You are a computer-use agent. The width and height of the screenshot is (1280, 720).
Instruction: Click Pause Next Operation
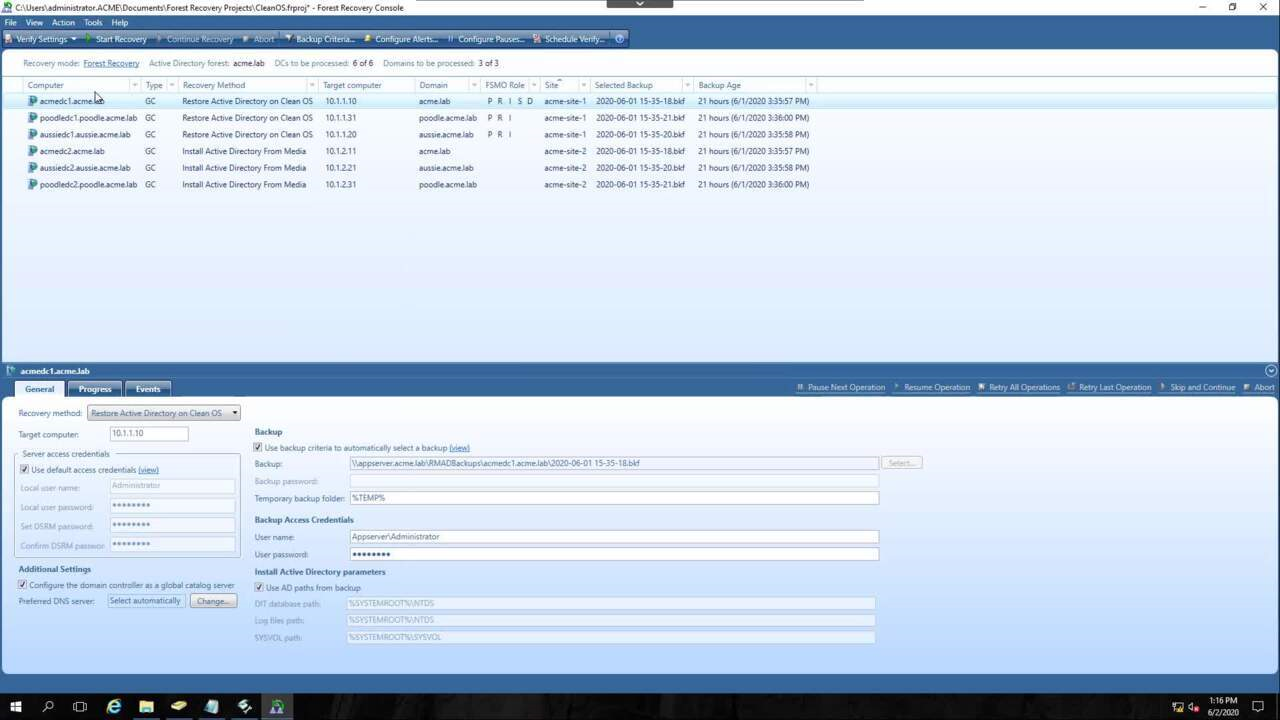[x=840, y=387]
